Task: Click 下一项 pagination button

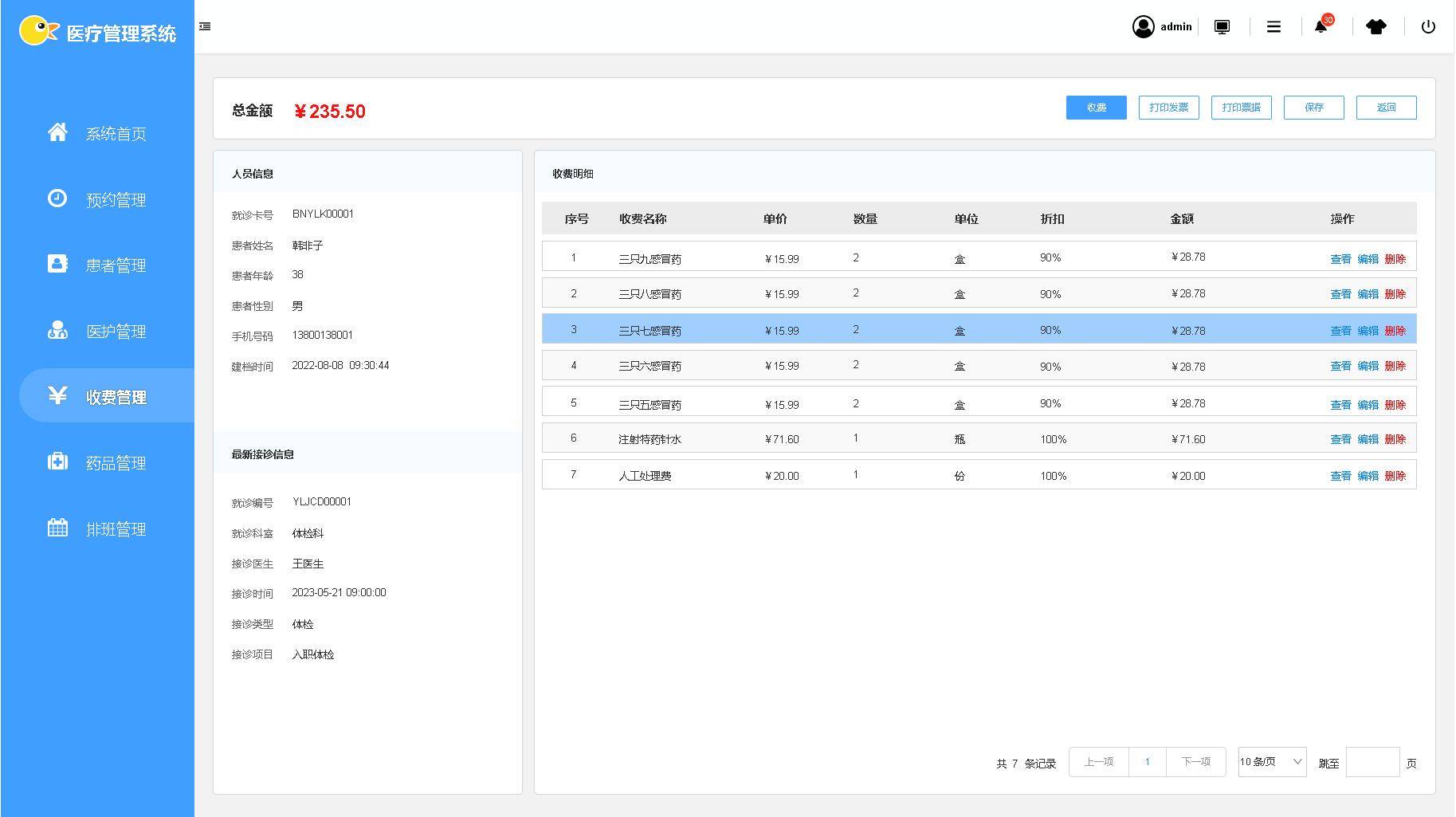Action: (x=1195, y=762)
